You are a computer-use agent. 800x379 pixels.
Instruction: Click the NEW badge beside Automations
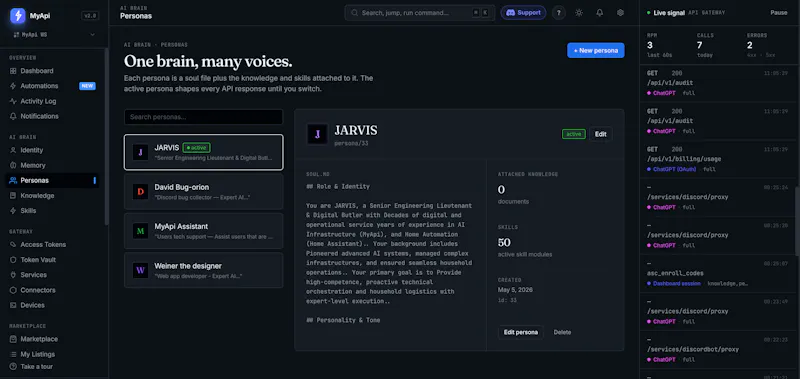87,86
